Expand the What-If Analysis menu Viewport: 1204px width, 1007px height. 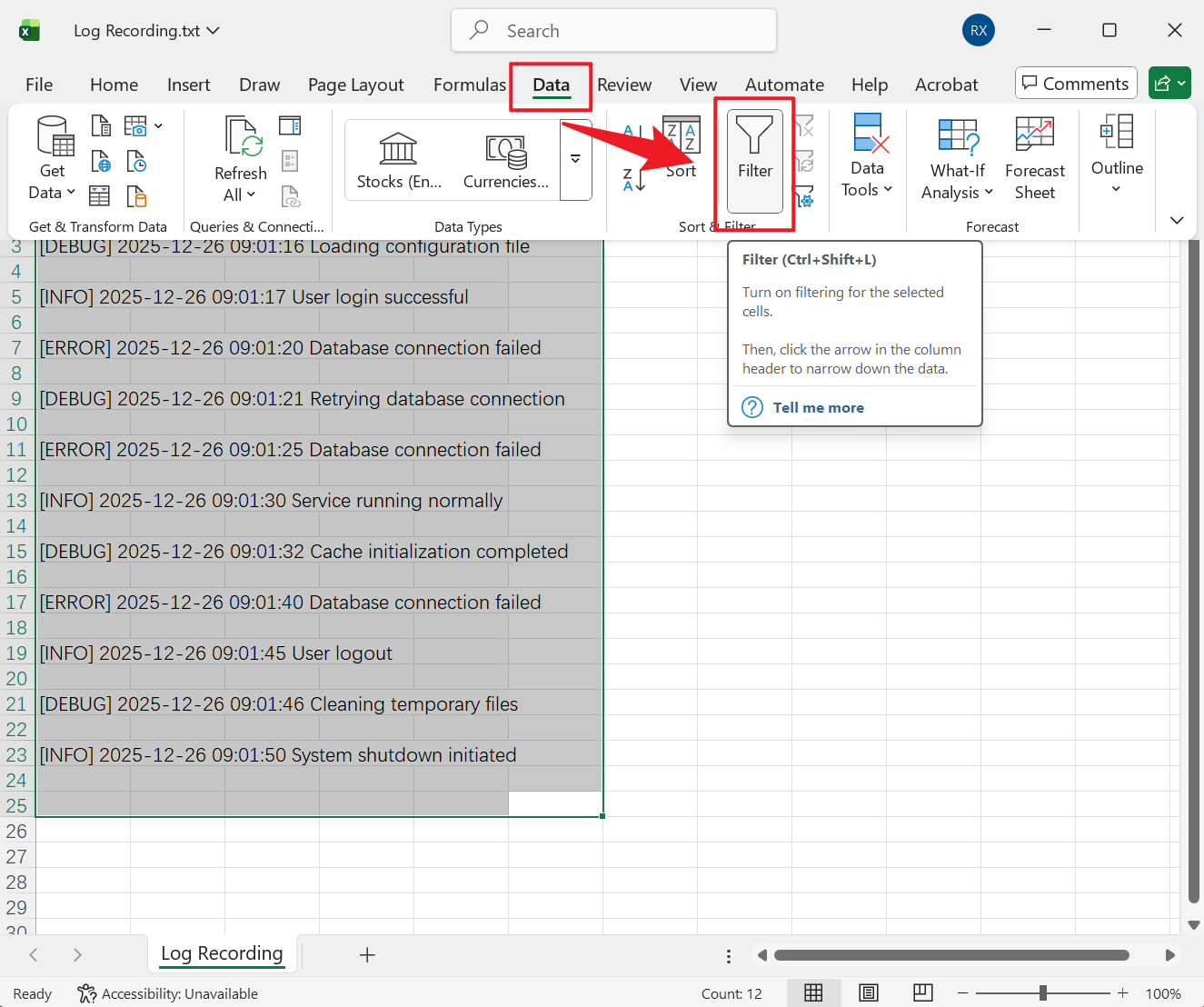pyautogui.click(x=957, y=158)
